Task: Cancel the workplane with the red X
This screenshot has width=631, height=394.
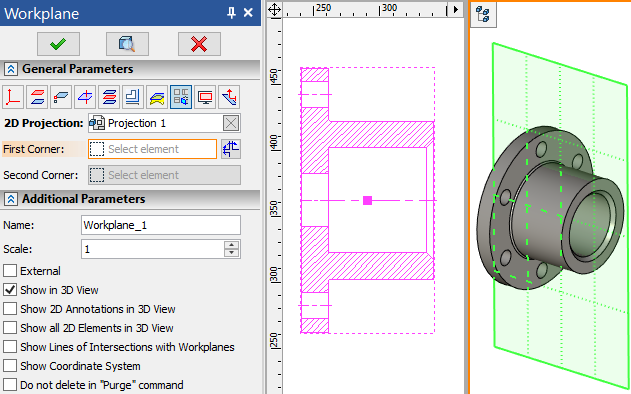Action: click(x=199, y=44)
